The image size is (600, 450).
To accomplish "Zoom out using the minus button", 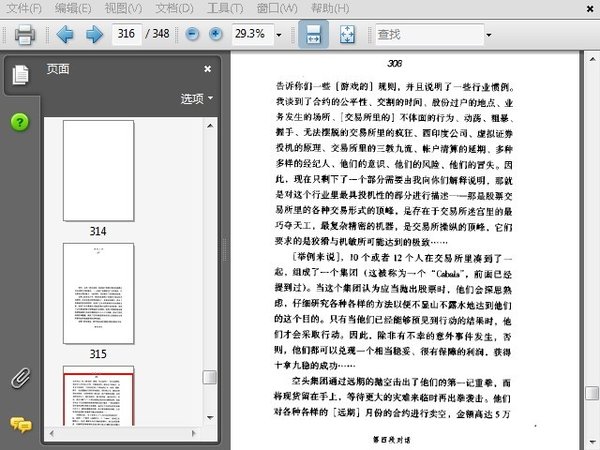I will coord(192,34).
